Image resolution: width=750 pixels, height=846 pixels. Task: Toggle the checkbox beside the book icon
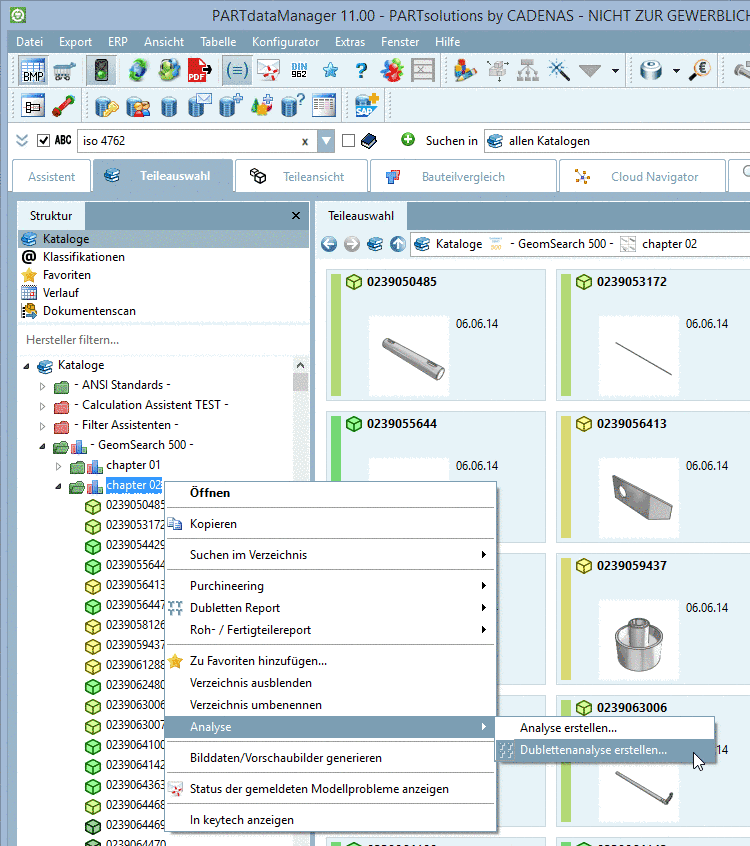[348, 141]
